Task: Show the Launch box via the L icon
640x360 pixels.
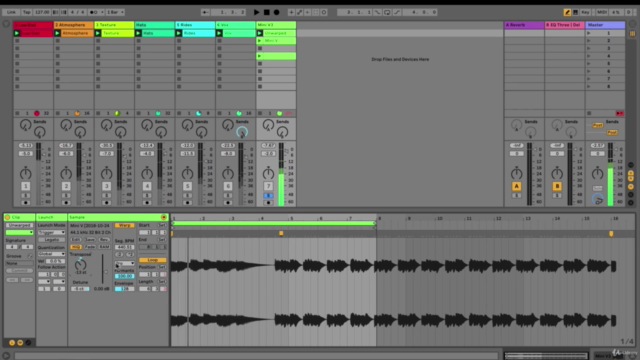Action: [x=12, y=342]
